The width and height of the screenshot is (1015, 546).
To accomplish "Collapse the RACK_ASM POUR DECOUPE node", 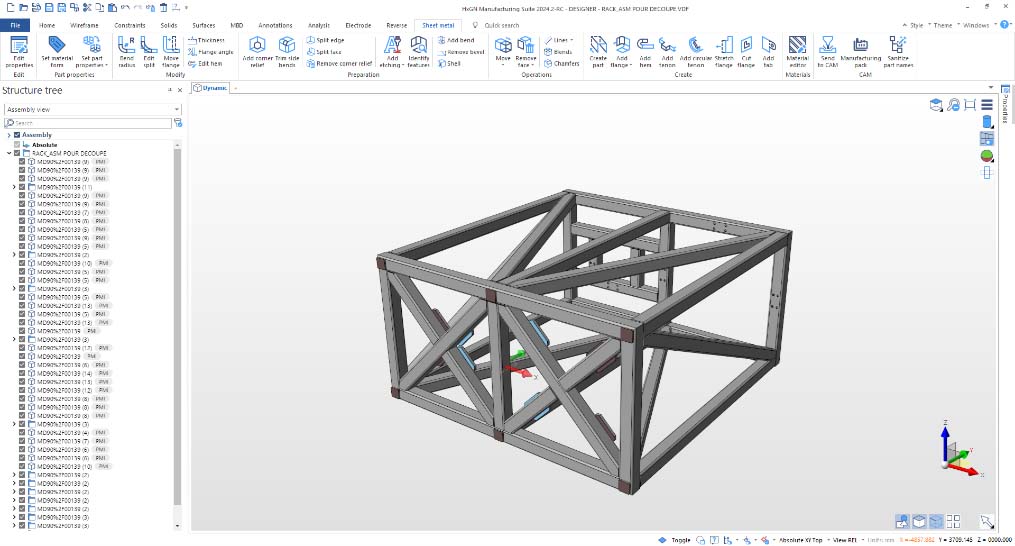I will [x=9, y=154].
